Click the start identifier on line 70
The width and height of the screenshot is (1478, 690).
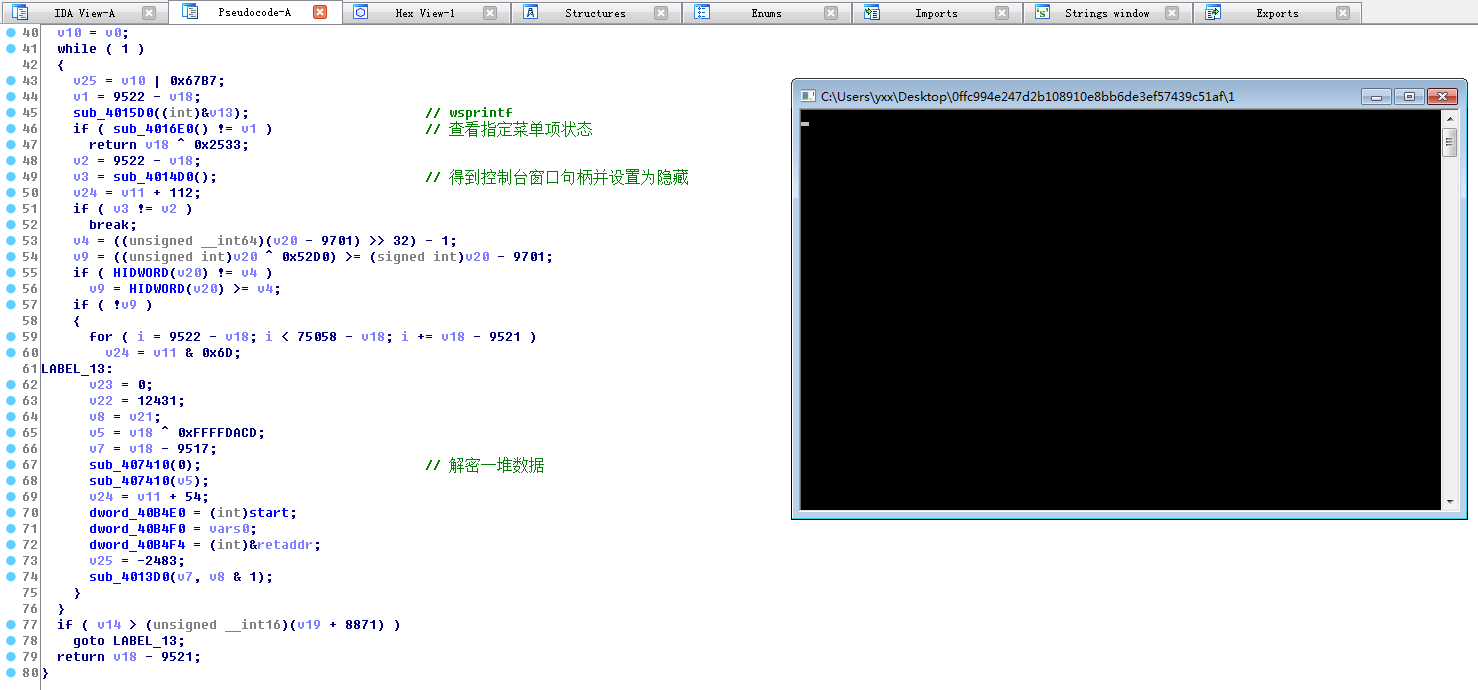pos(269,512)
